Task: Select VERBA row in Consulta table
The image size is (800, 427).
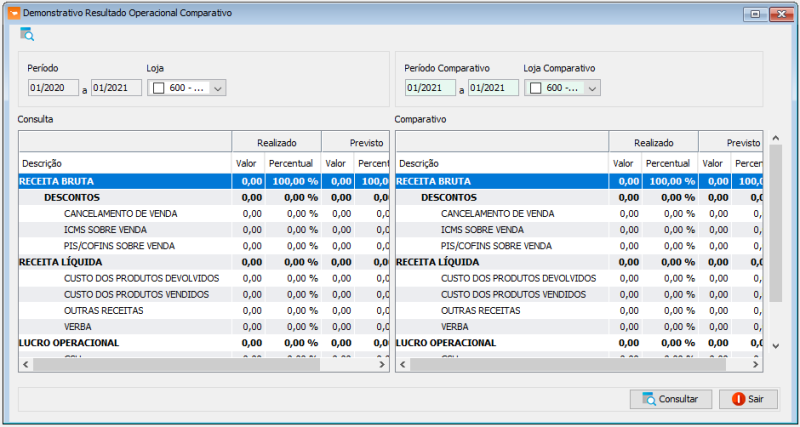Action: click(x=204, y=326)
